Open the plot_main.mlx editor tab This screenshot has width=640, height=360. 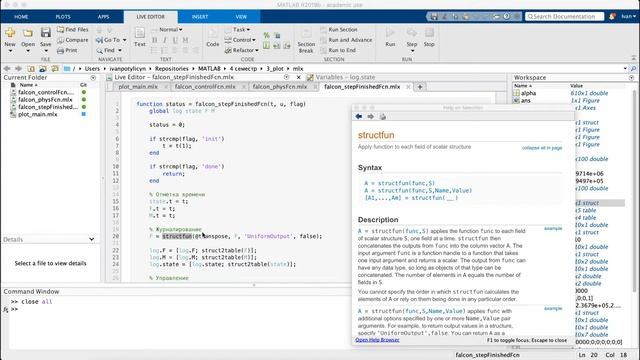pos(138,87)
